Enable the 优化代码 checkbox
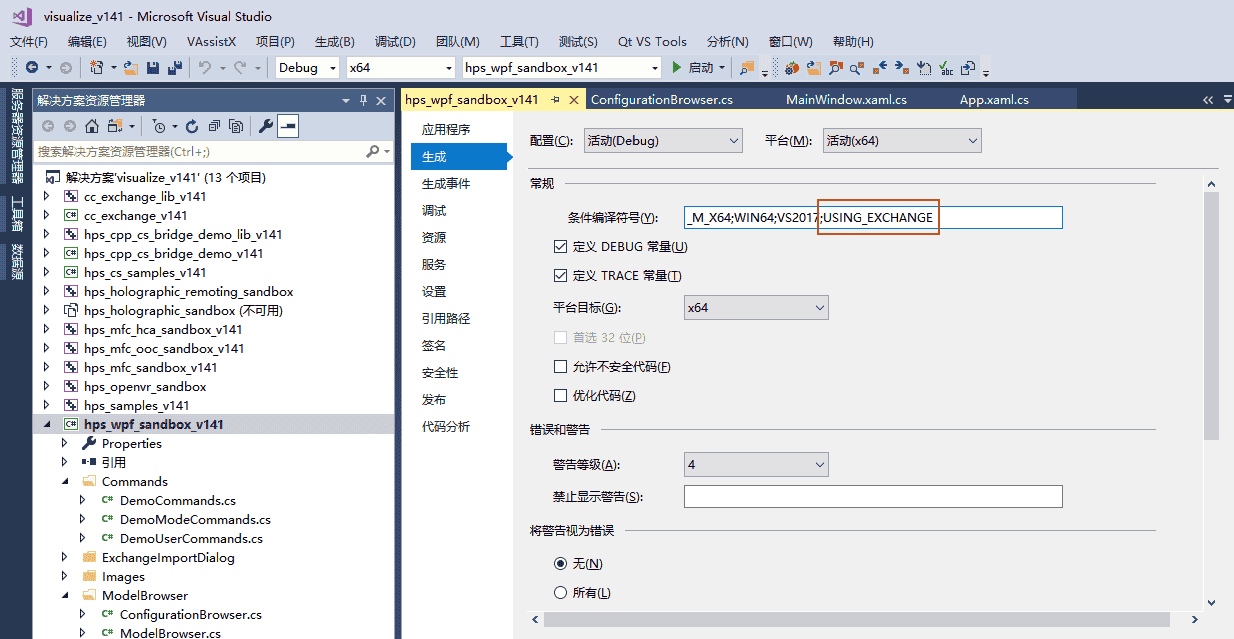Screen dimensions: 1234x639 coord(560,396)
